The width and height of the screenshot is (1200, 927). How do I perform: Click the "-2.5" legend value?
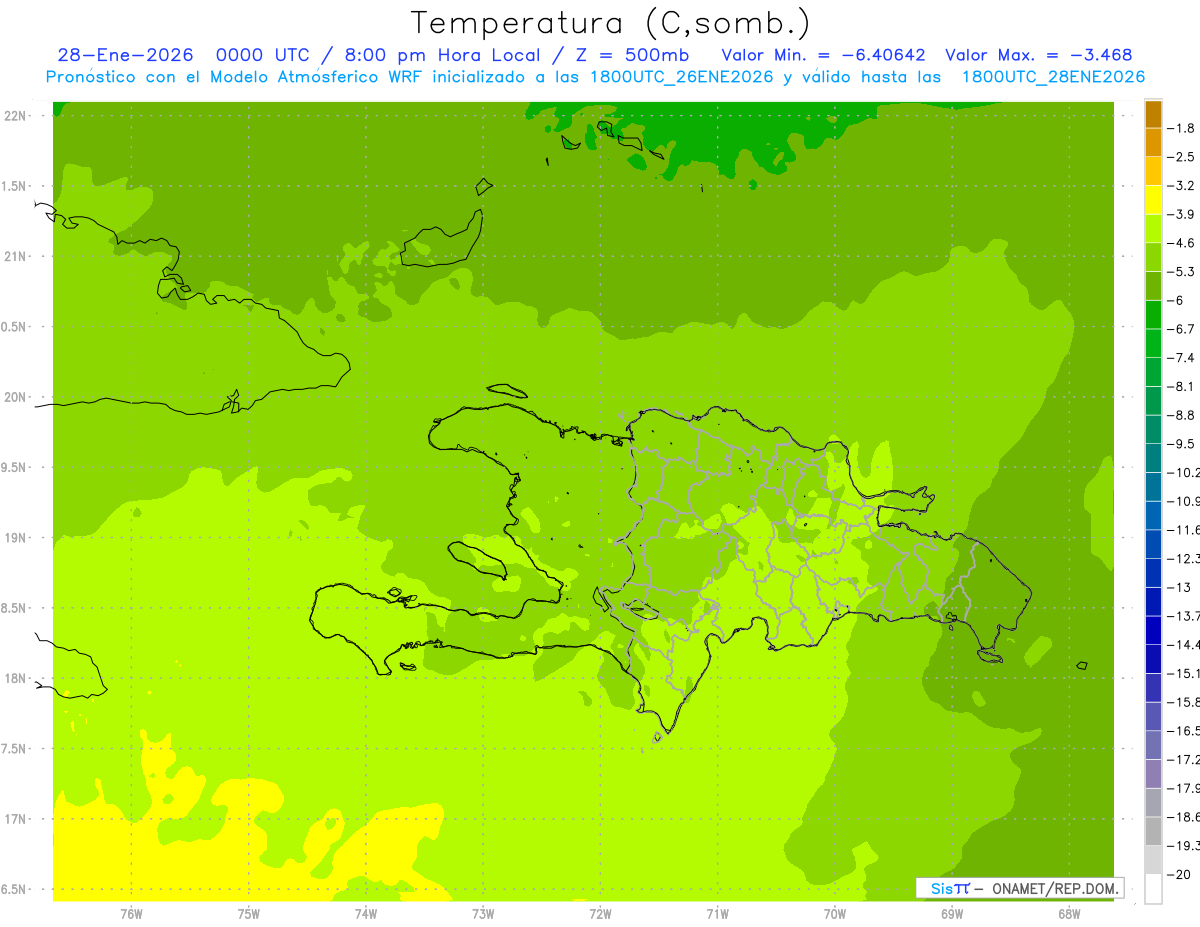[1181, 157]
